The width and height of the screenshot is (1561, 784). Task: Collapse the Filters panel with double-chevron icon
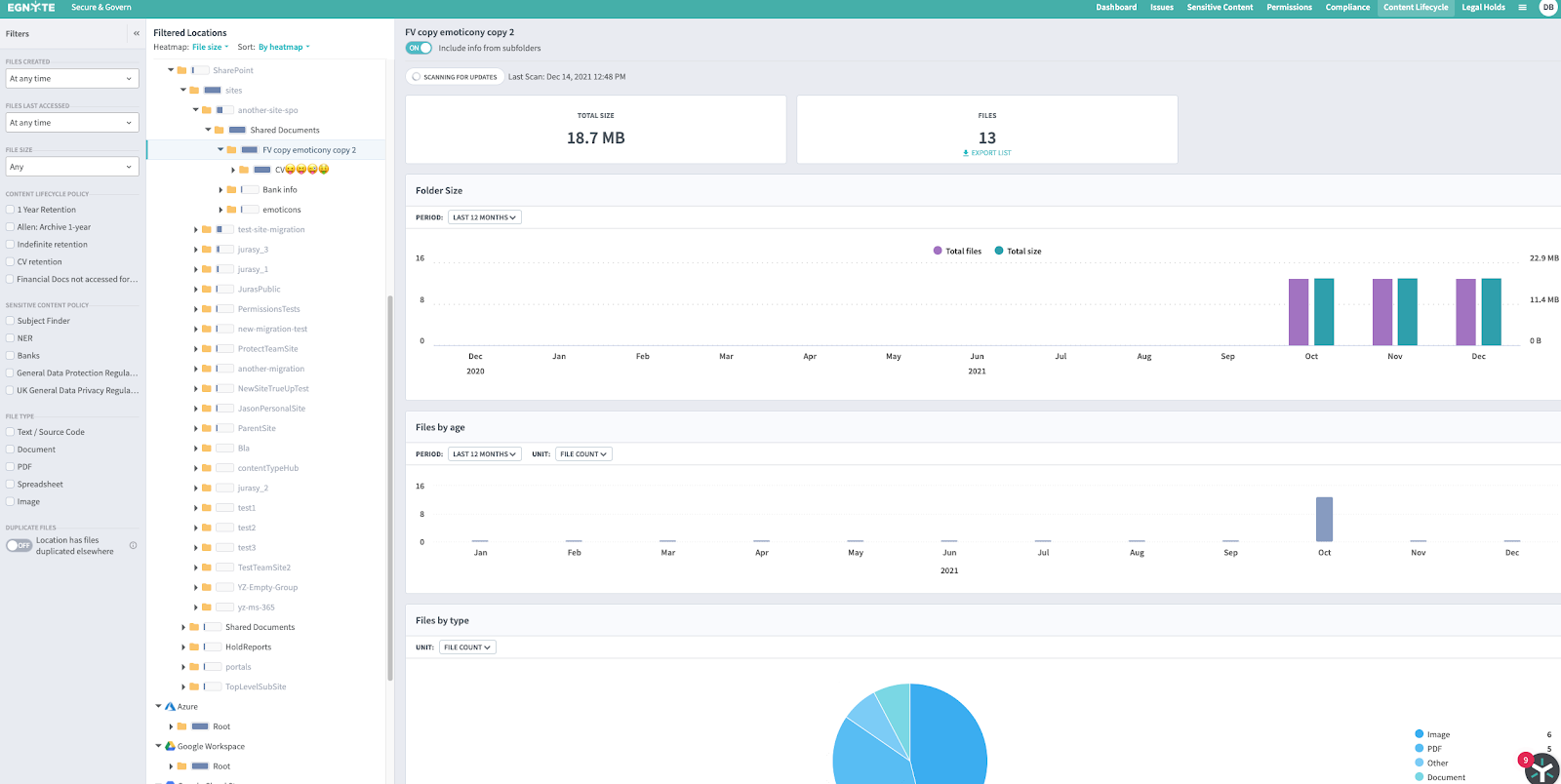[x=137, y=33]
